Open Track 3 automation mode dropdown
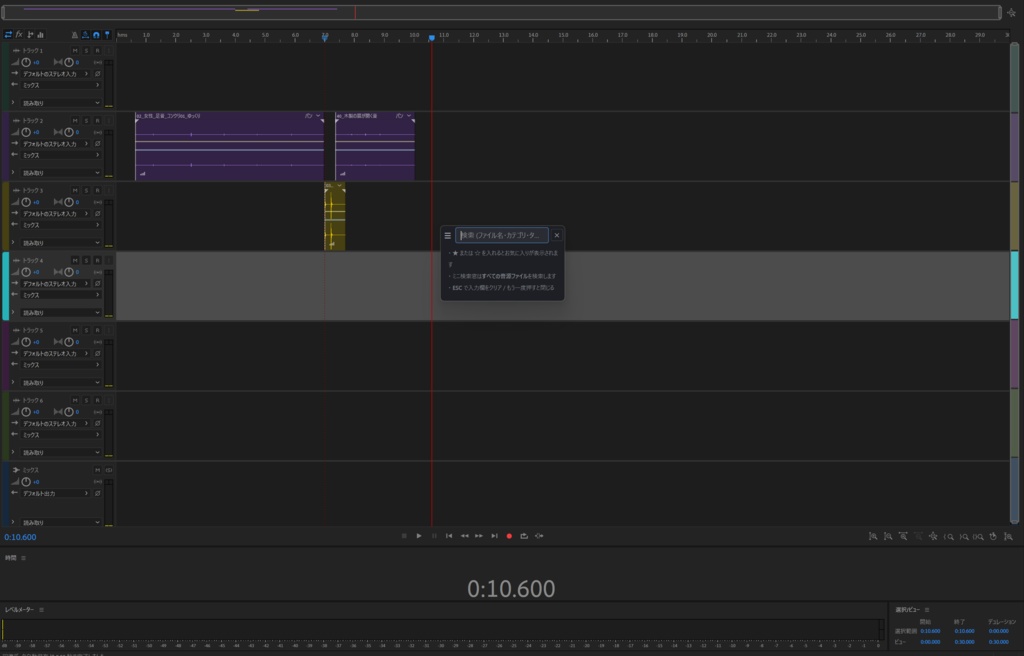 pos(61,242)
